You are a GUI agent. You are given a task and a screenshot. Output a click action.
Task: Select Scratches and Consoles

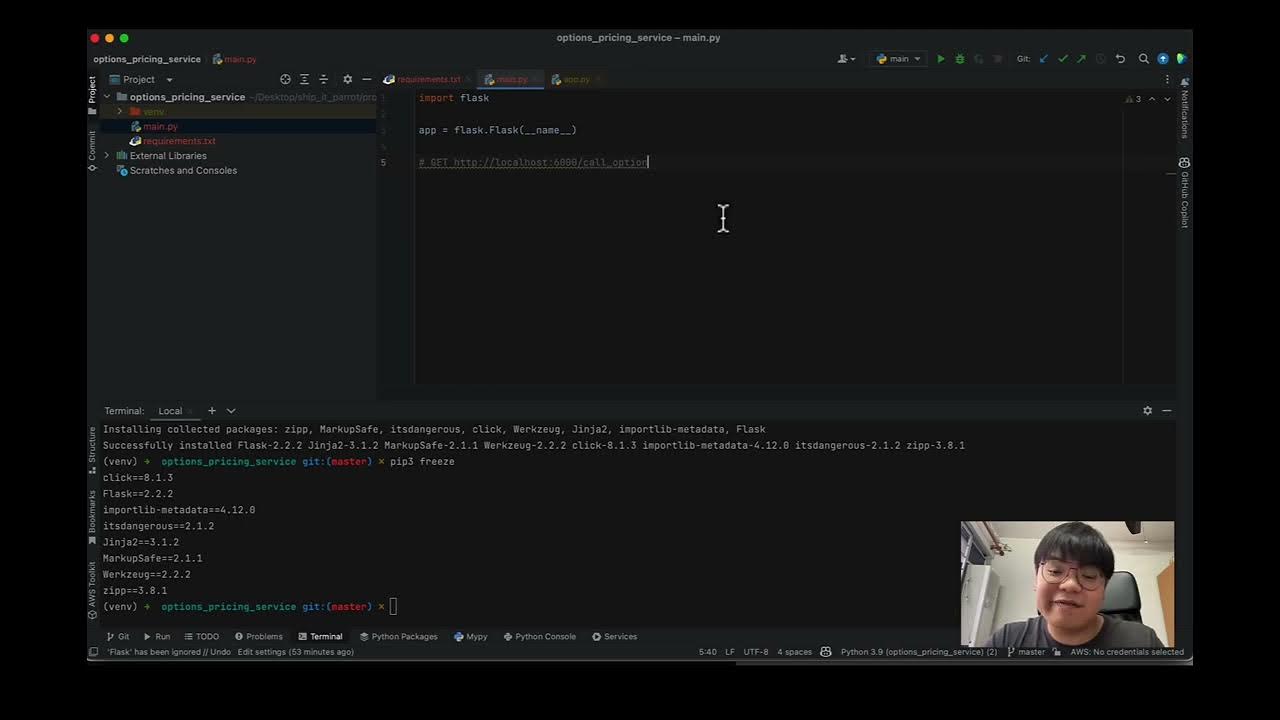pyautogui.click(x=183, y=170)
